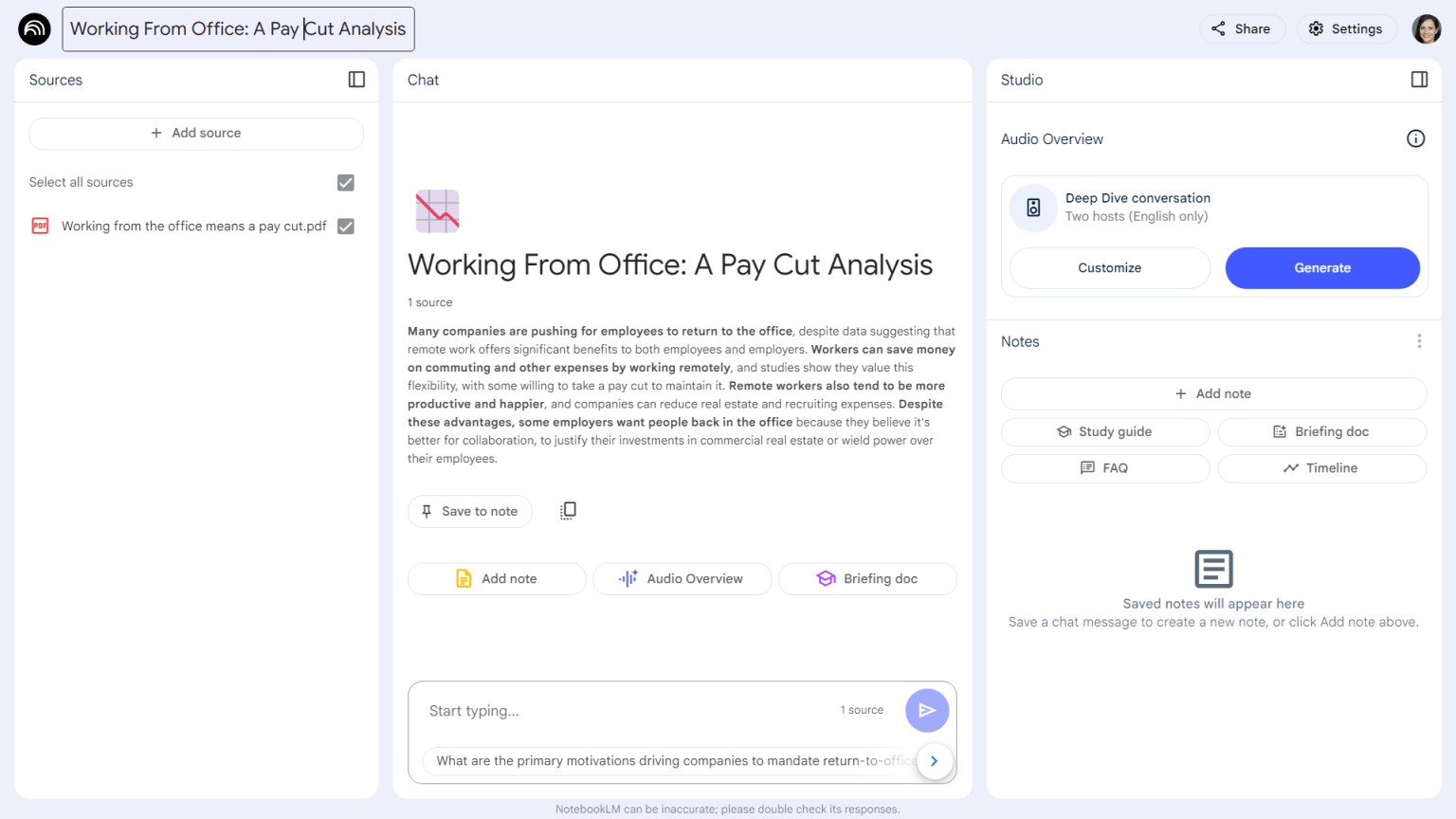Deselect the pay cut PDF source
The image size is (1456, 819).
point(346,226)
